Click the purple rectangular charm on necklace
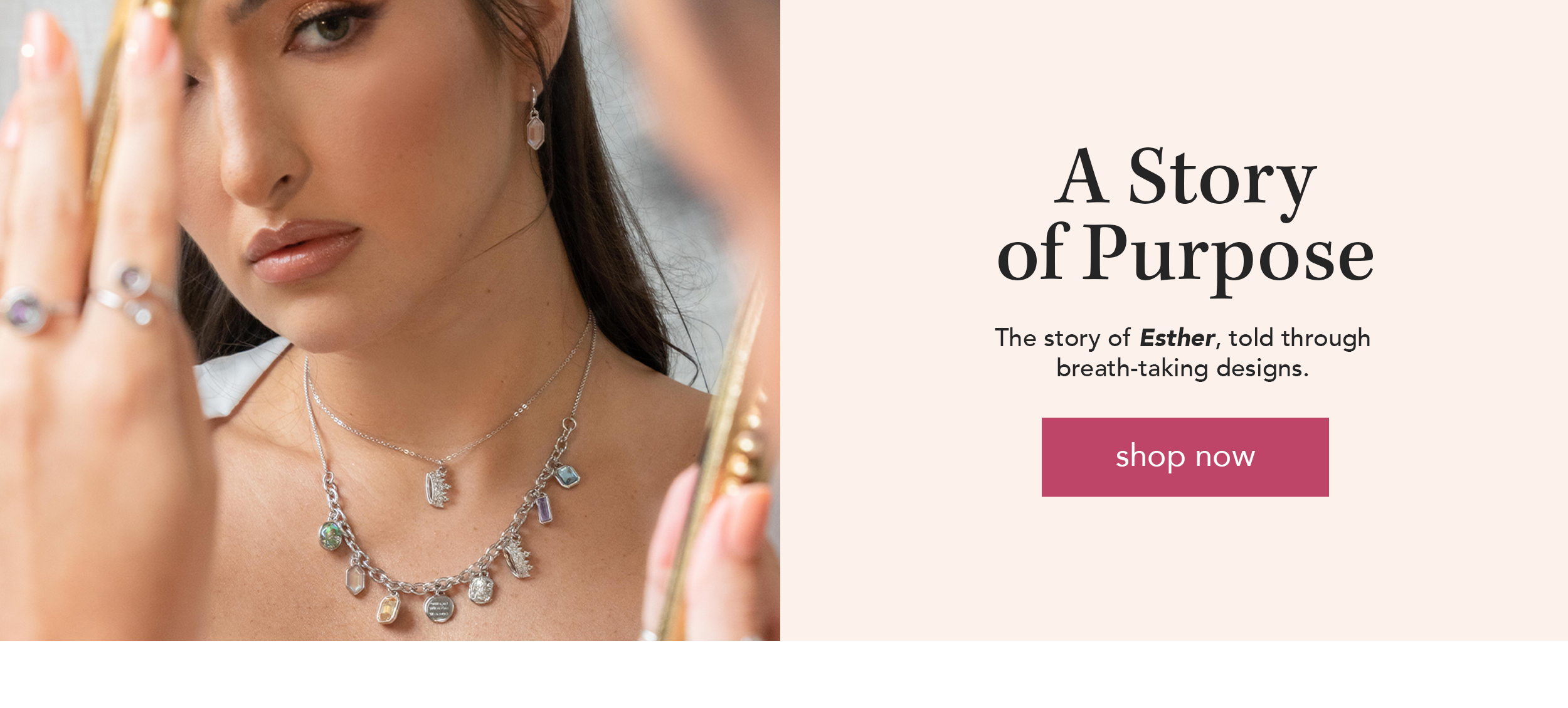The width and height of the screenshot is (1568, 708). pos(544,509)
